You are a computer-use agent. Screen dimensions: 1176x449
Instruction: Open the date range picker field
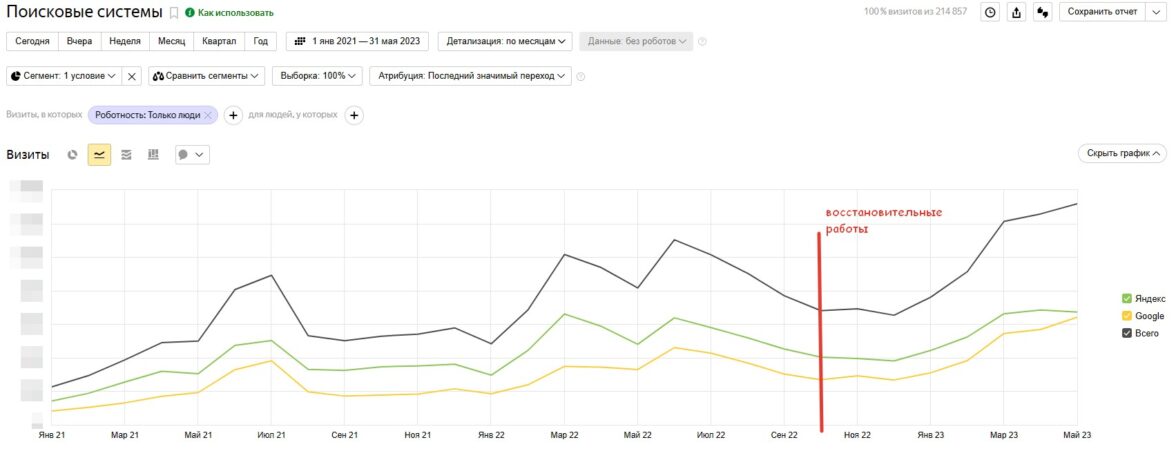(x=358, y=41)
